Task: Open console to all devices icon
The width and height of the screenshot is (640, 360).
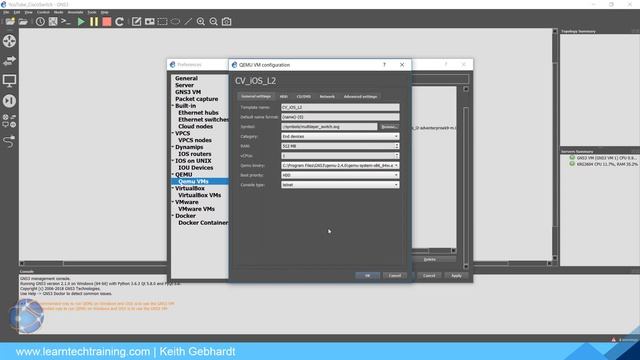Action: point(66,22)
